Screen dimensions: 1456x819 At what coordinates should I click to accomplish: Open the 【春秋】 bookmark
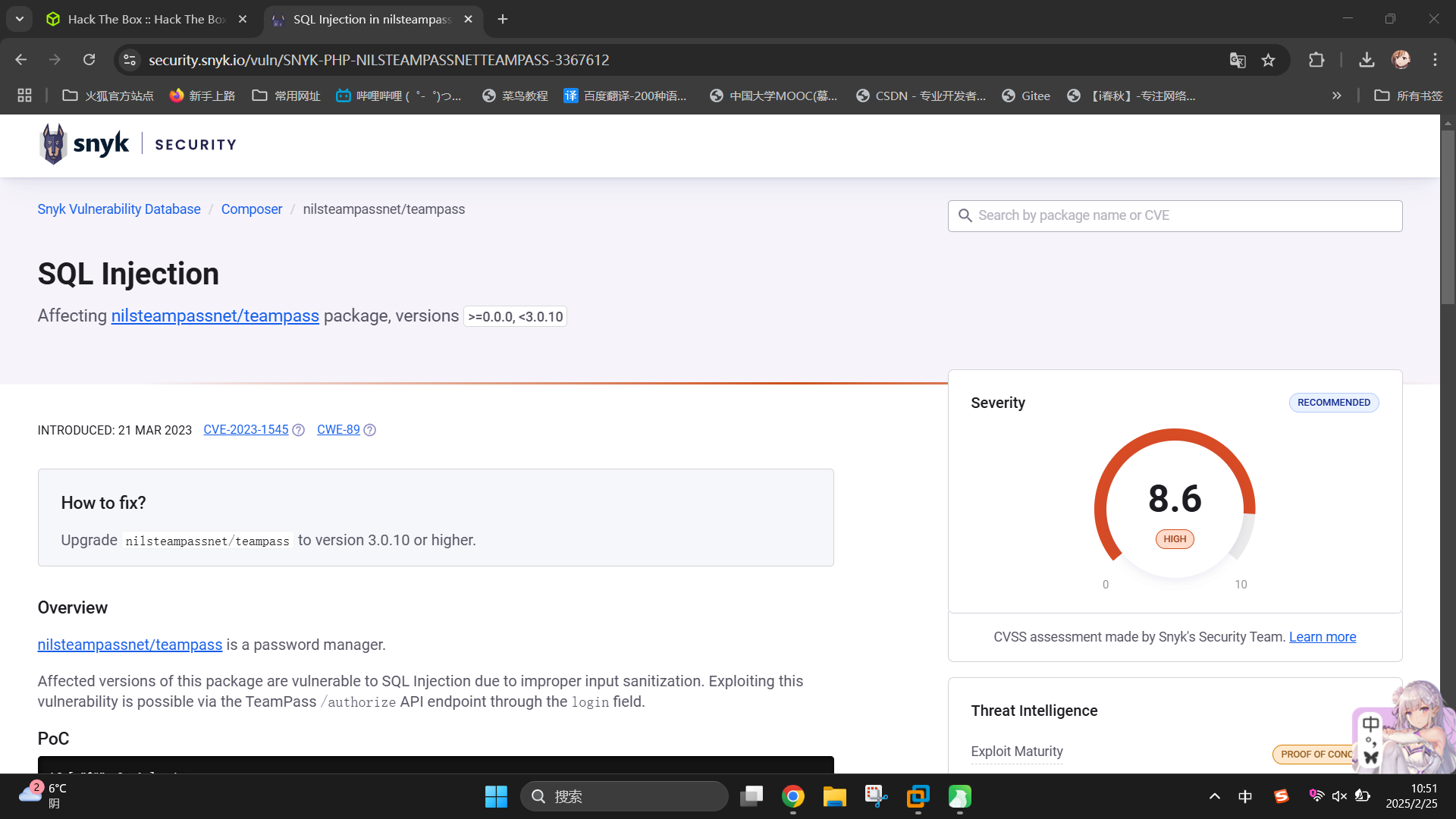point(1131,96)
